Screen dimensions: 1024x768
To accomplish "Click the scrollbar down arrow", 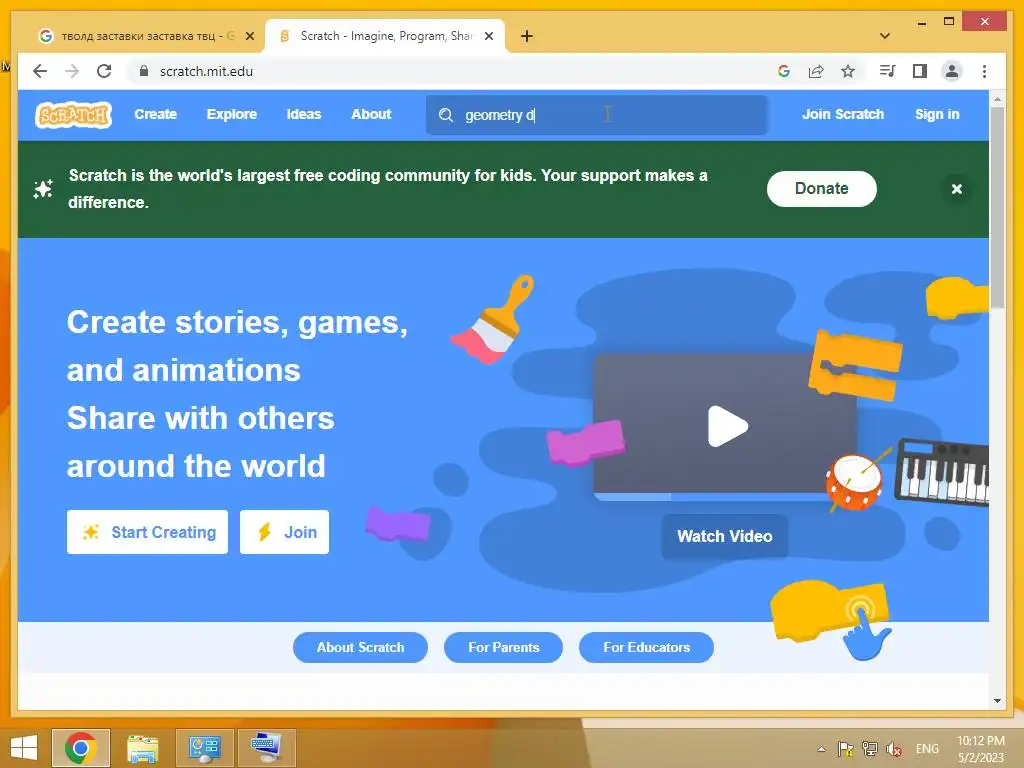I will click(997, 701).
